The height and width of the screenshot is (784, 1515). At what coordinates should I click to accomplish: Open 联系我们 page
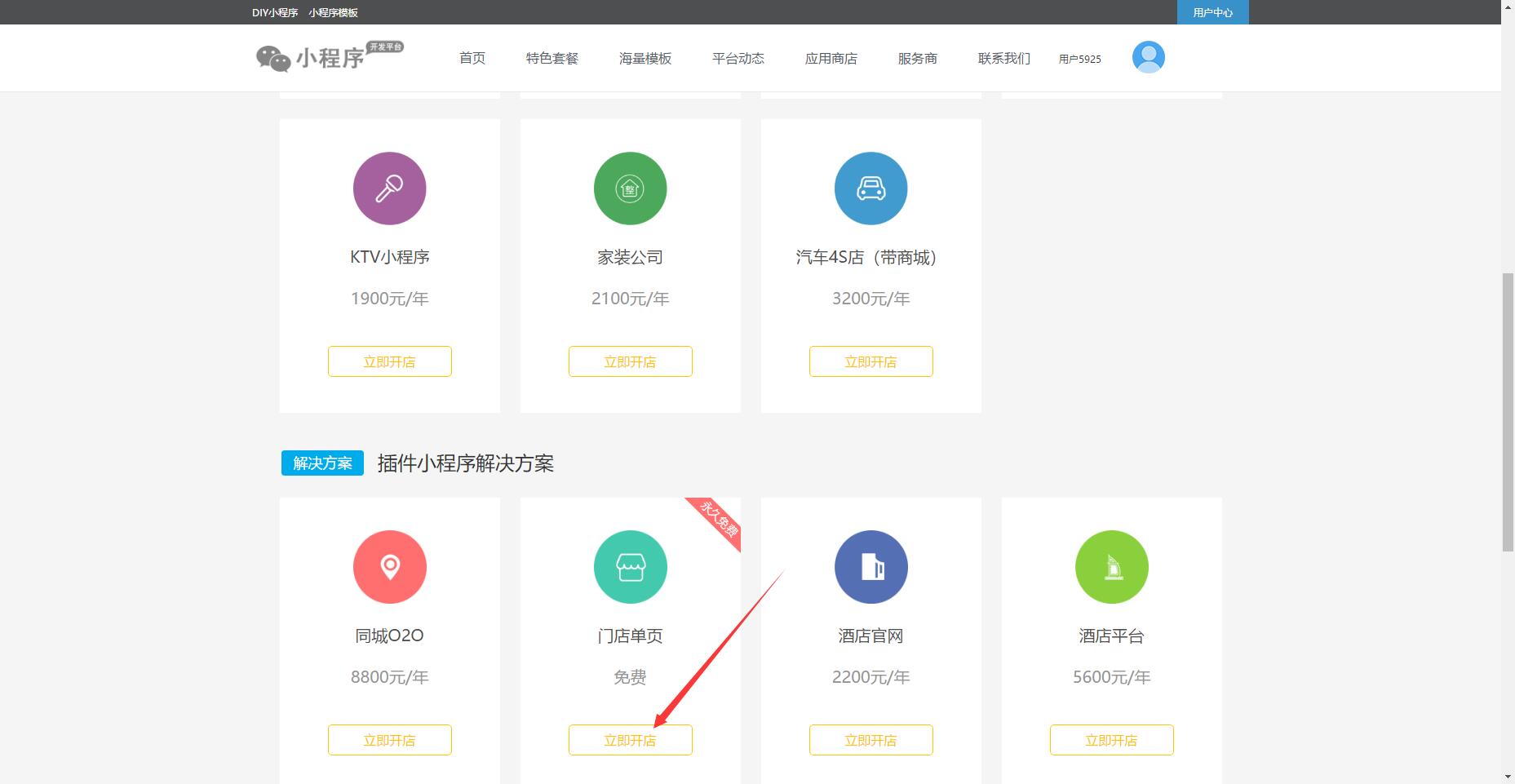tap(1004, 58)
